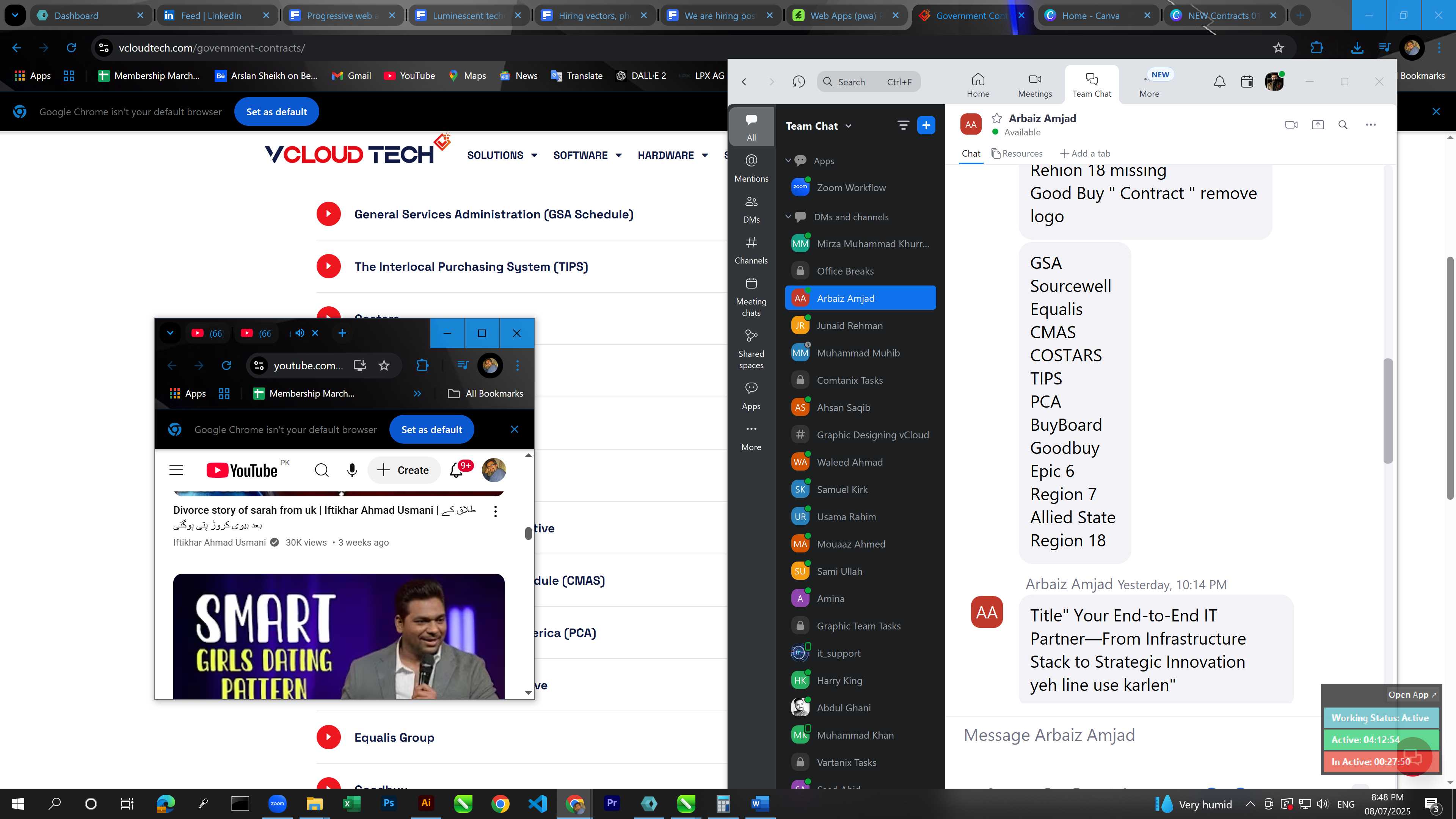The image size is (1456, 819).
Task: Open Photoshop from the taskbar
Action: click(x=388, y=803)
